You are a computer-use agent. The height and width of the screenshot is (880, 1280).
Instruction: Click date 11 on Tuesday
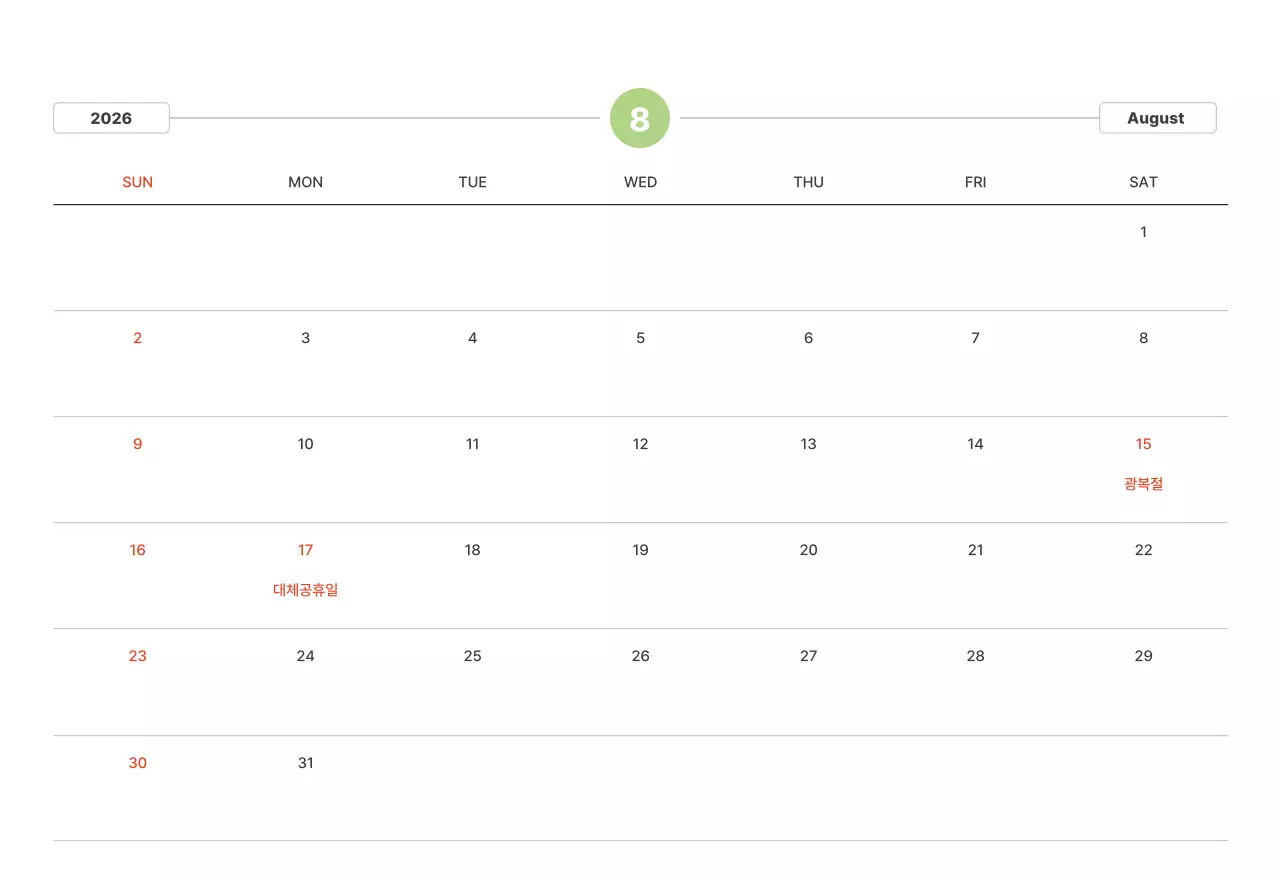tap(473, 444)
